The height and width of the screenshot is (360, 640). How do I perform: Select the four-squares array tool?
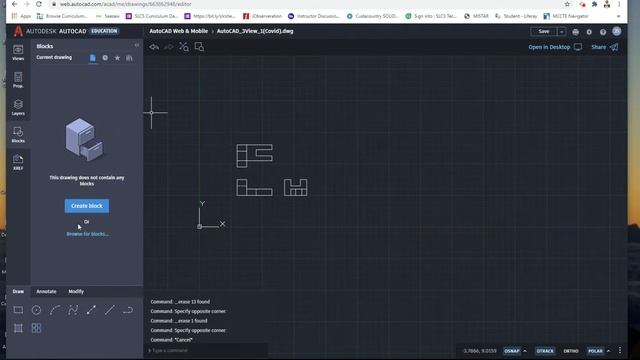(x=36, y=328)
